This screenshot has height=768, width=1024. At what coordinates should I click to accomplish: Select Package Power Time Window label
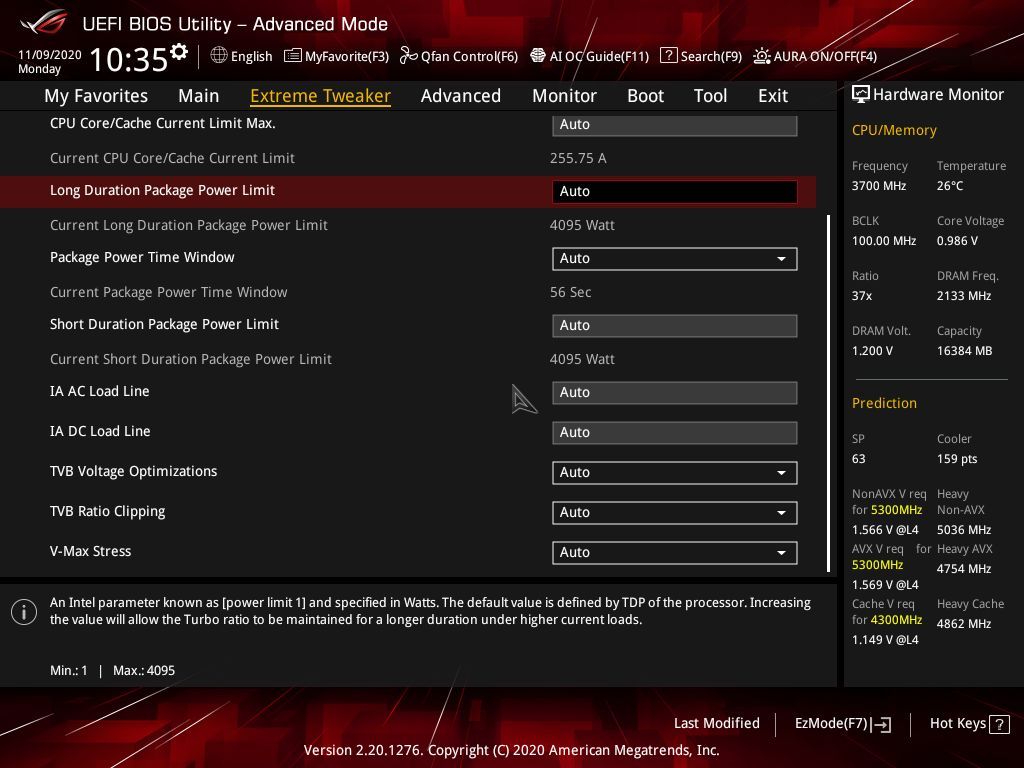(142, 257)
